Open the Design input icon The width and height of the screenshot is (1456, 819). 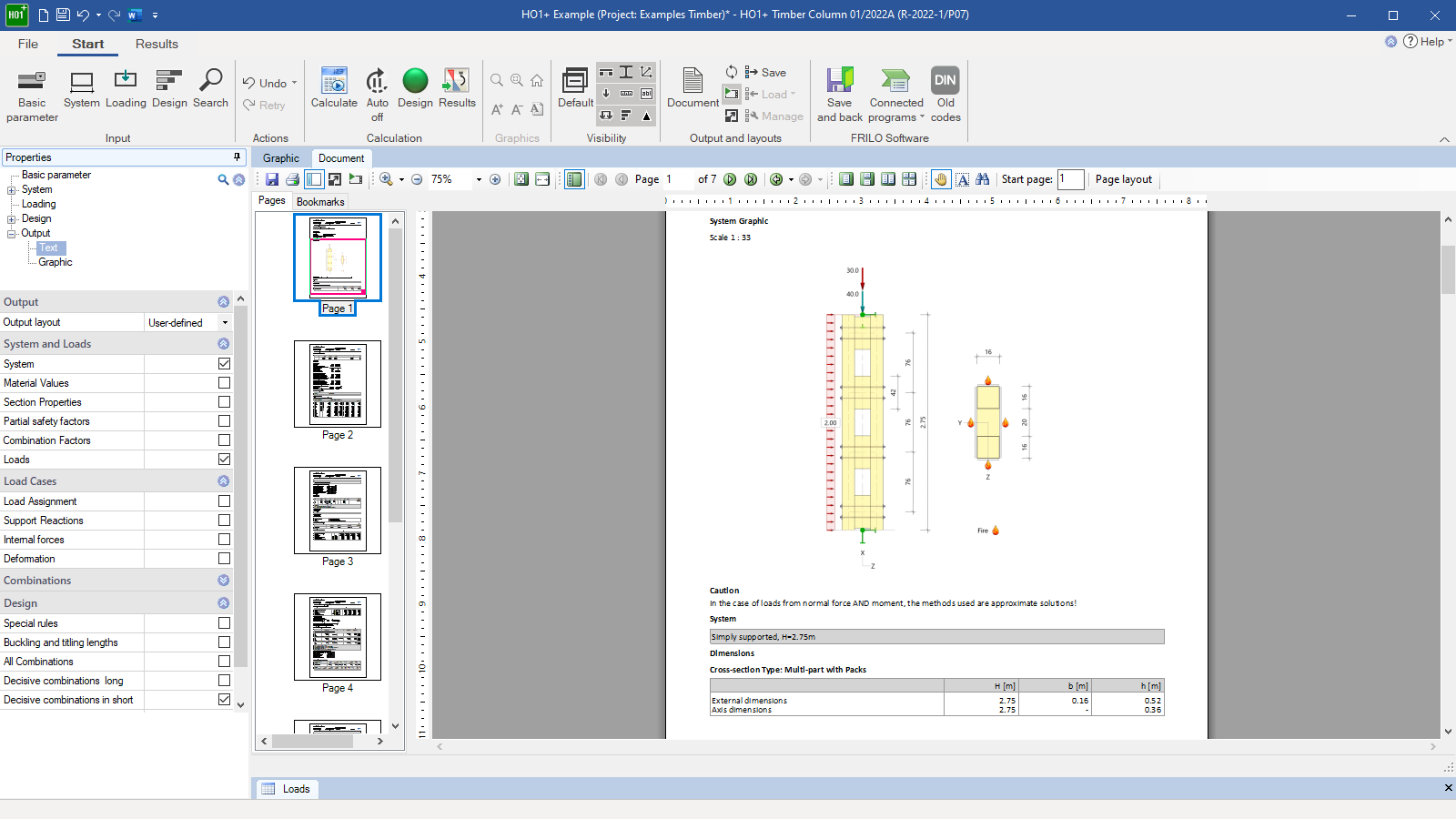[169, 89]
